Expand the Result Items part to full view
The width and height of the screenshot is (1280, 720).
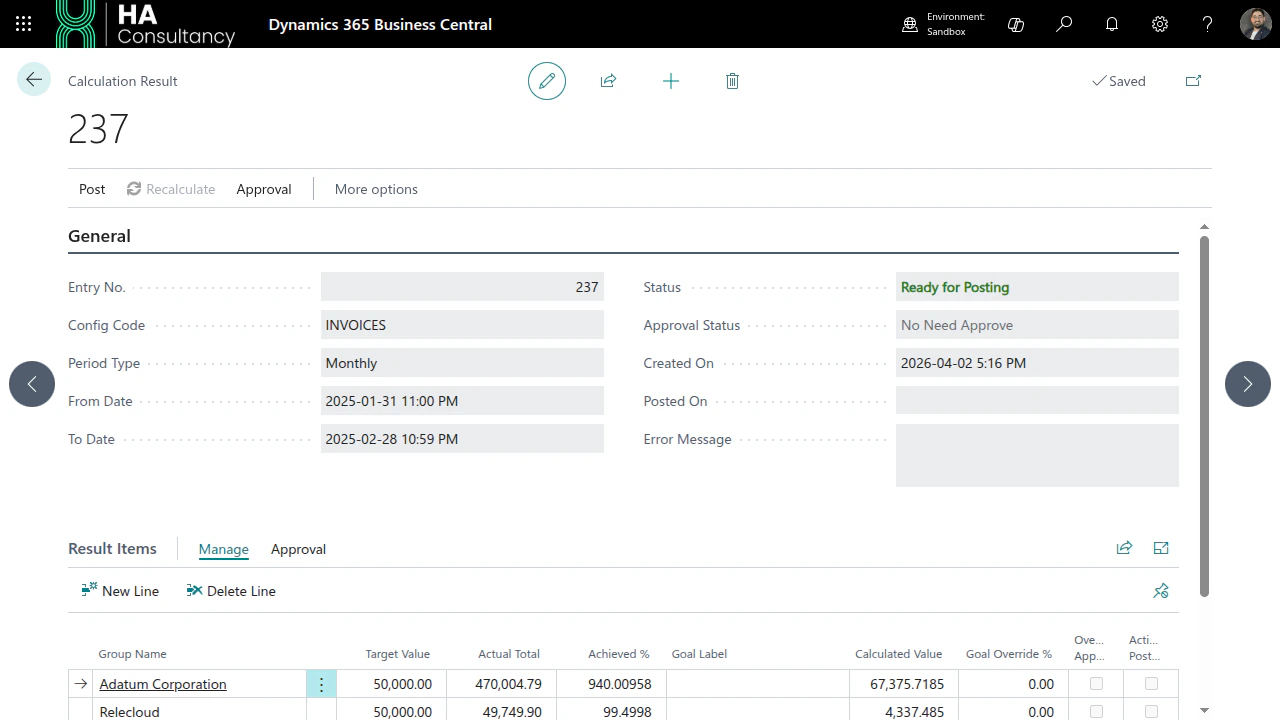[1161, 548]
